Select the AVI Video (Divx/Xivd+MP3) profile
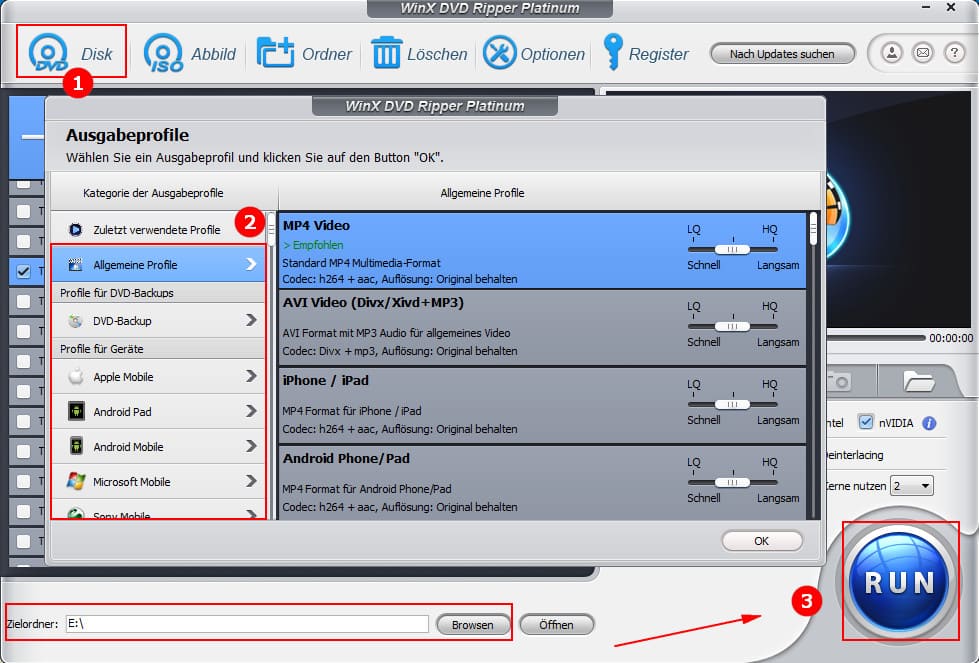 (x=542, y=327)
